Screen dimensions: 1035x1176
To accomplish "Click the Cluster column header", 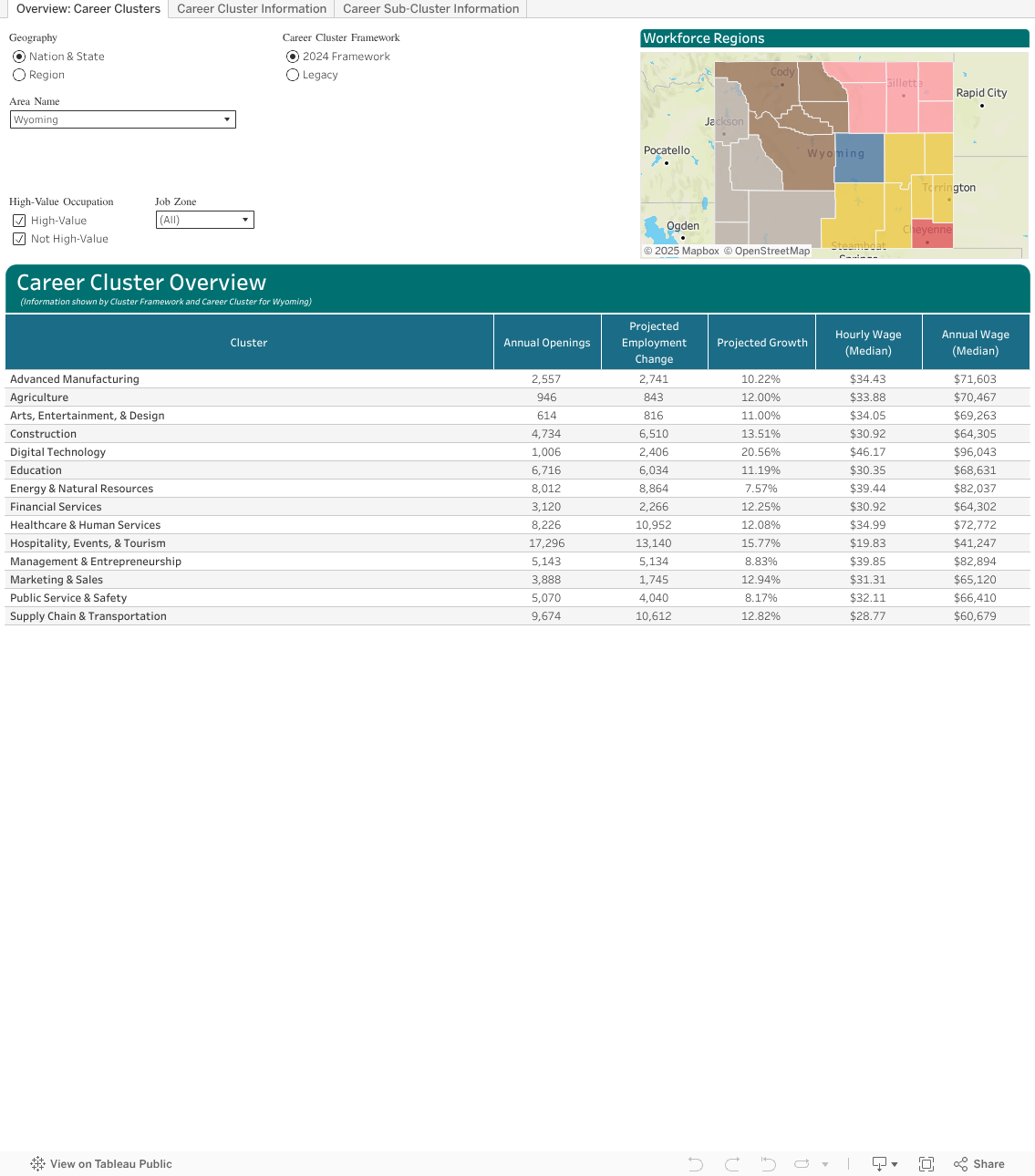I will 249,343.
